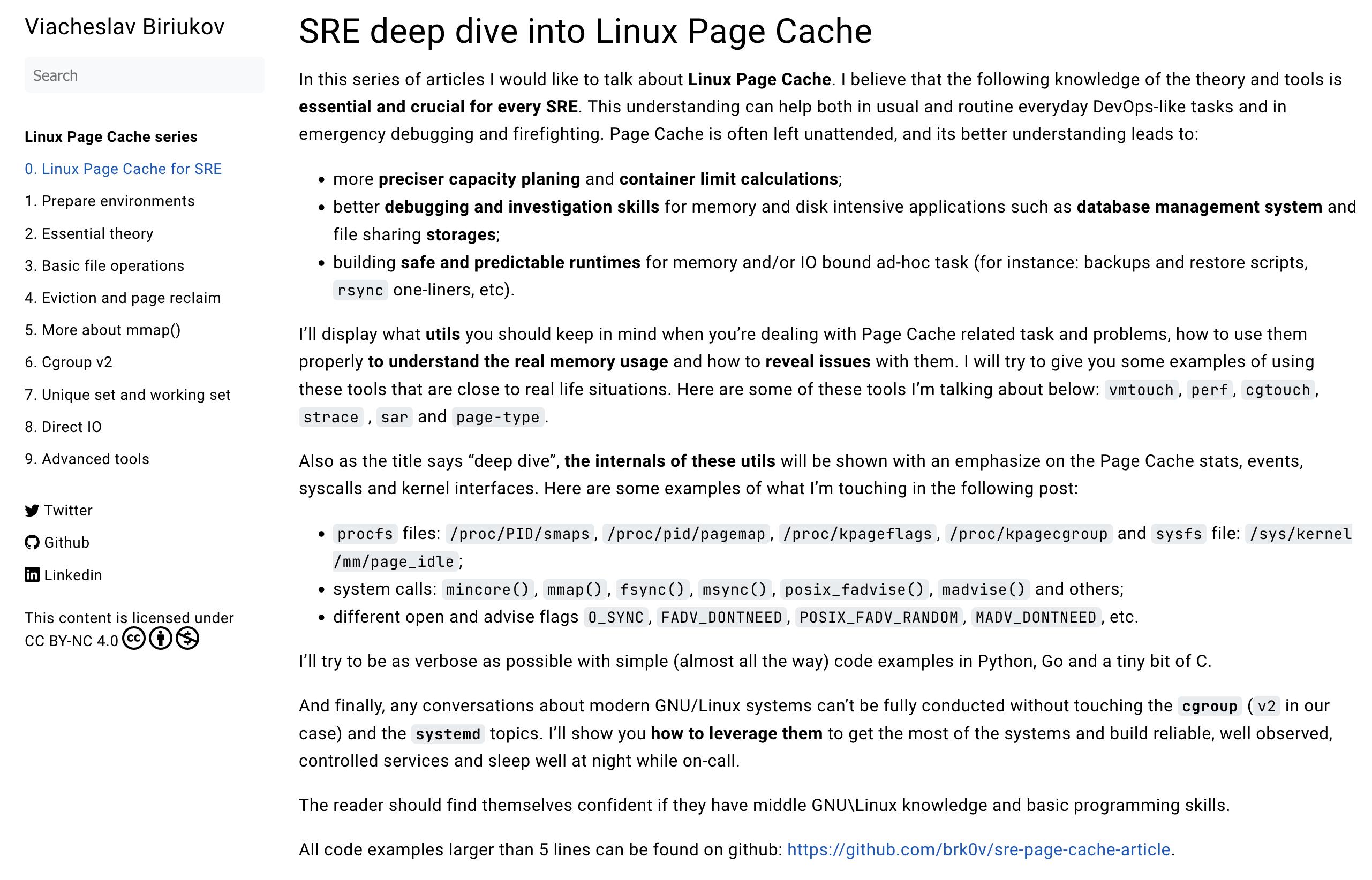Click the Twitter bird icon

click(x=32, y=510)
